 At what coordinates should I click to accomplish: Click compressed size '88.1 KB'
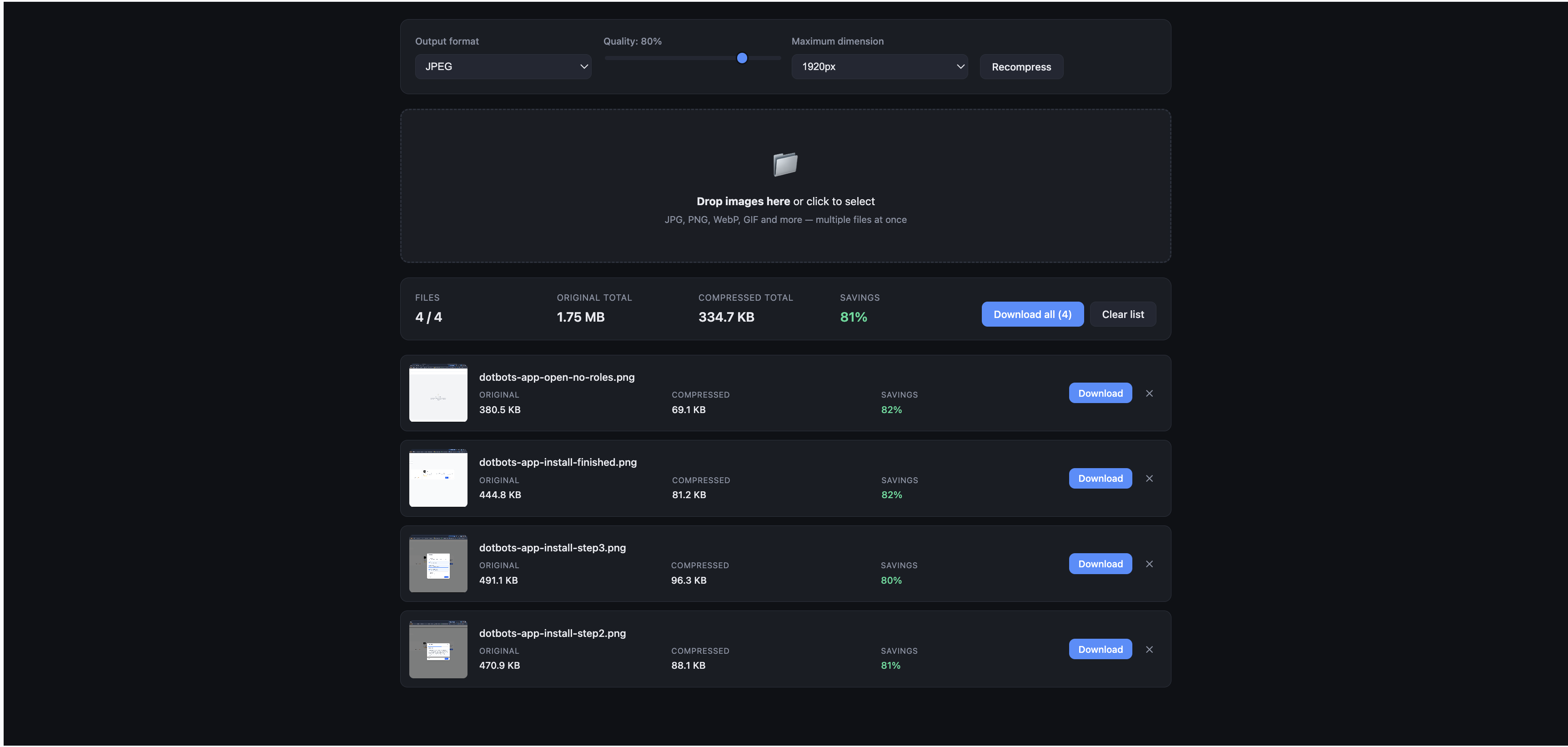[x=688, y=666]
